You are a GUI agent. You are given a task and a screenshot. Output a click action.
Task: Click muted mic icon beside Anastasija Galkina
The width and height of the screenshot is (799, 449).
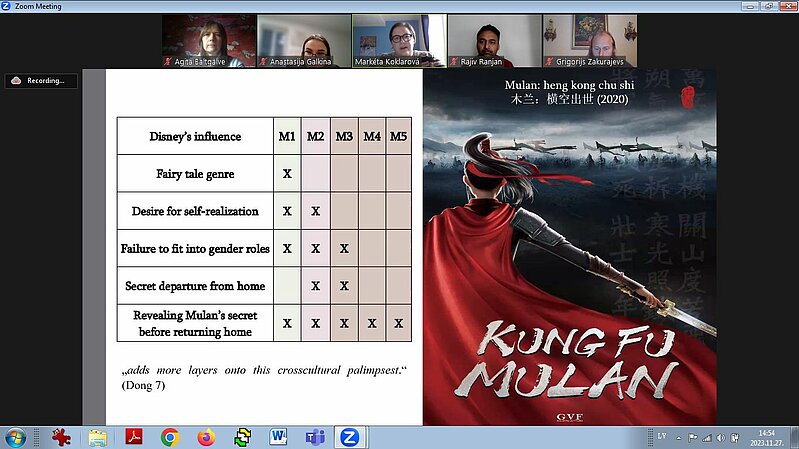[x=263, y=62]
